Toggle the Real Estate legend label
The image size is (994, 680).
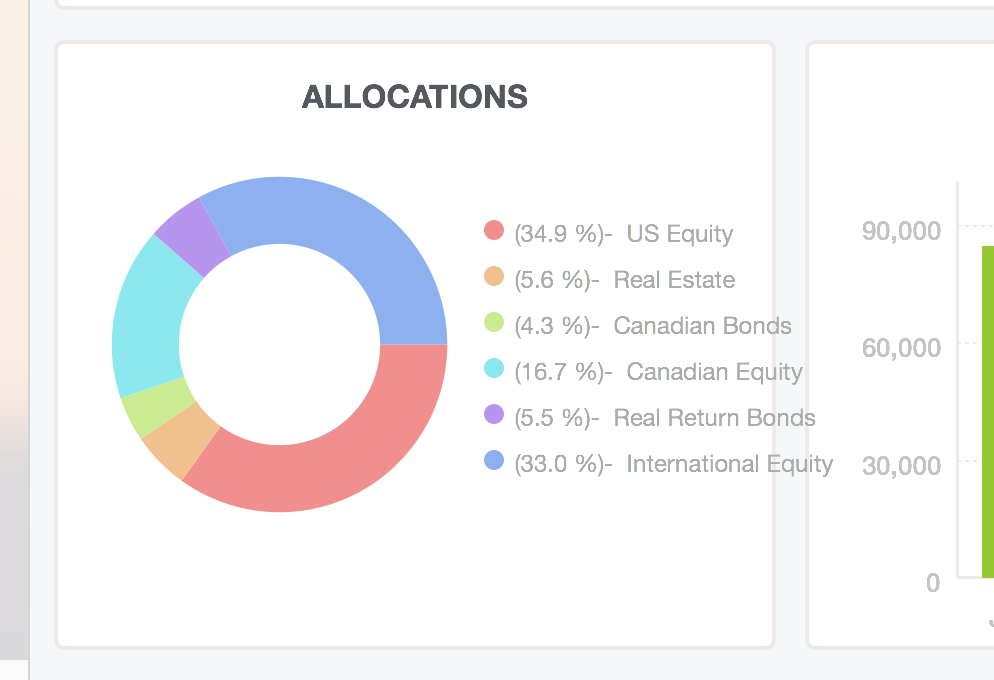[625, 279]
